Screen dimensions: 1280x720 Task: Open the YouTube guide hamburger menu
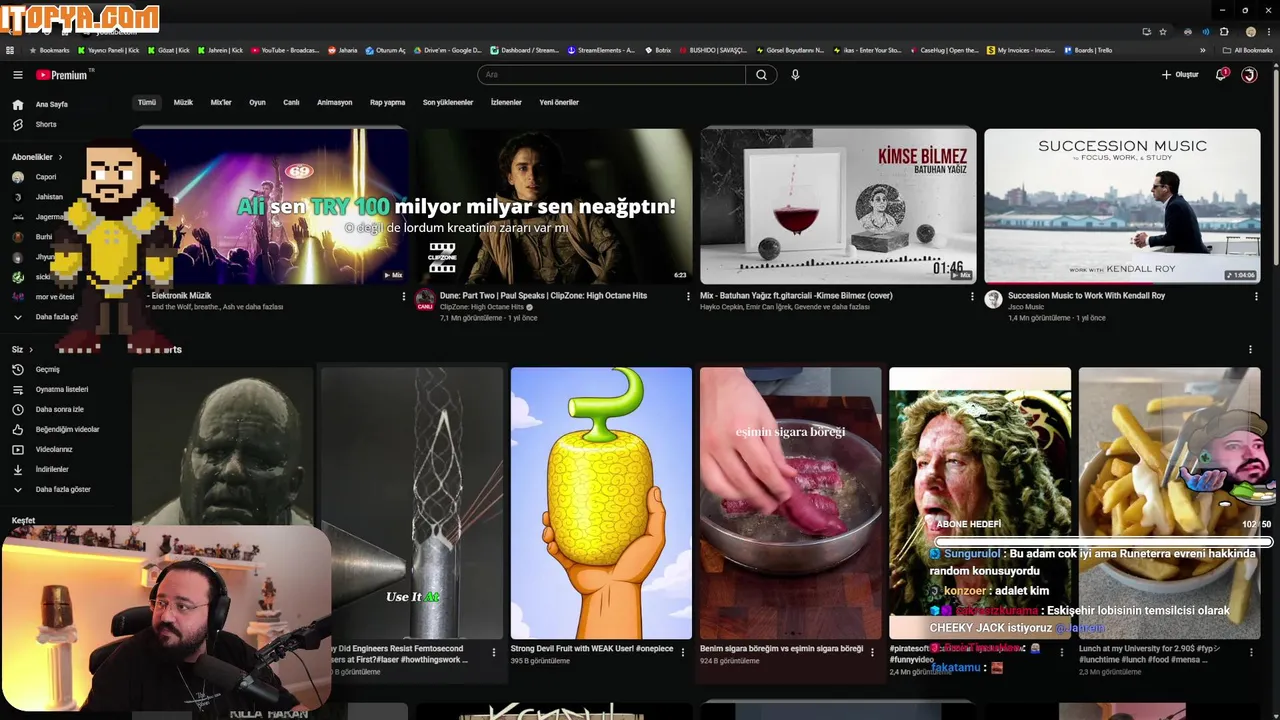(x=17, y=75)
